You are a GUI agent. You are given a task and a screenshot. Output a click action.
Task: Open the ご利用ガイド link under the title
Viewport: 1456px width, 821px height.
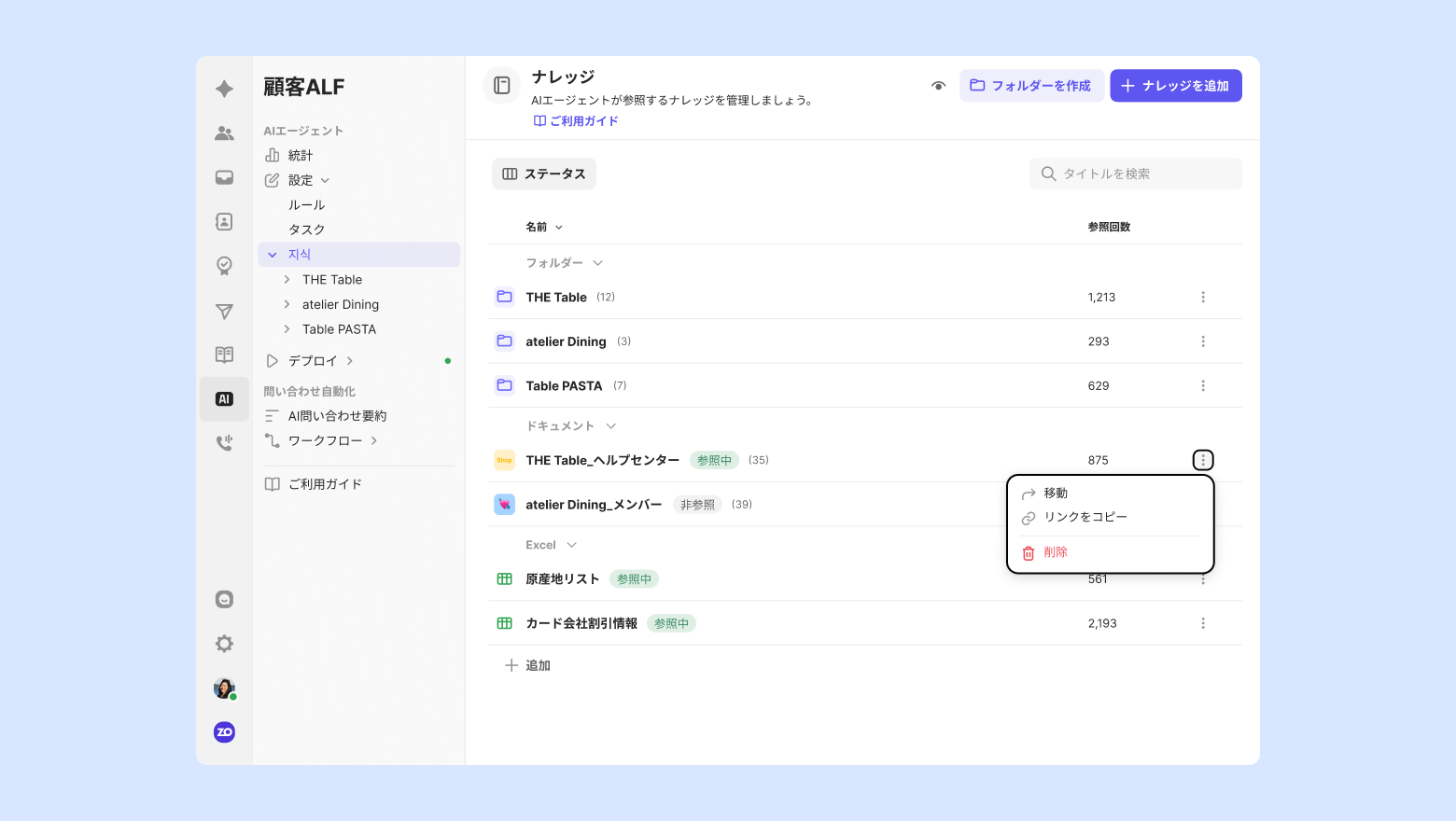click(576, 121)
